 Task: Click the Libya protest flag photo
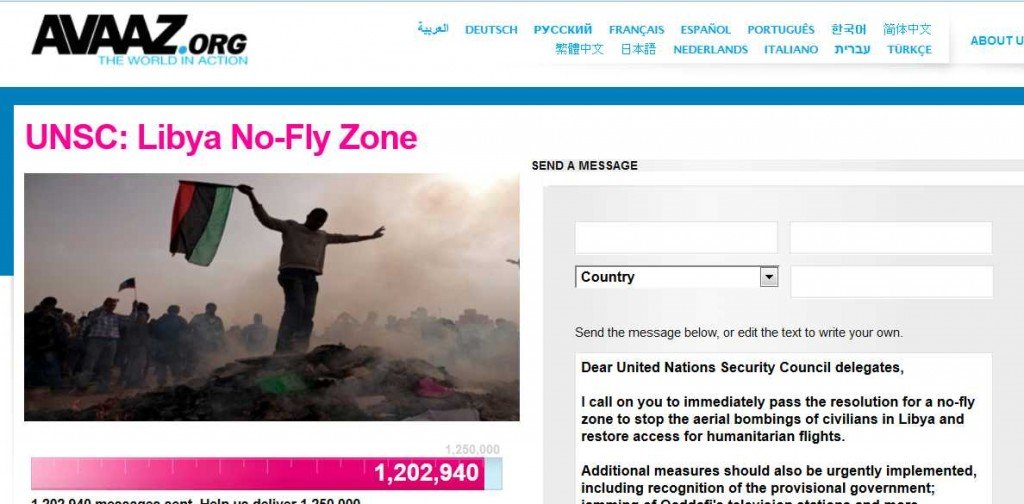(x=271, y=297)
